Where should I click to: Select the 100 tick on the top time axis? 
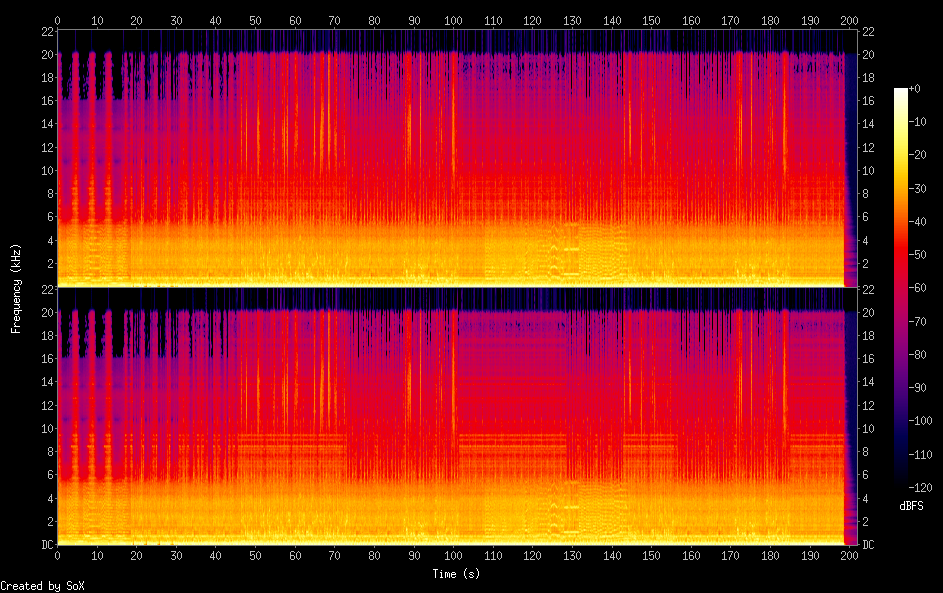453,19
